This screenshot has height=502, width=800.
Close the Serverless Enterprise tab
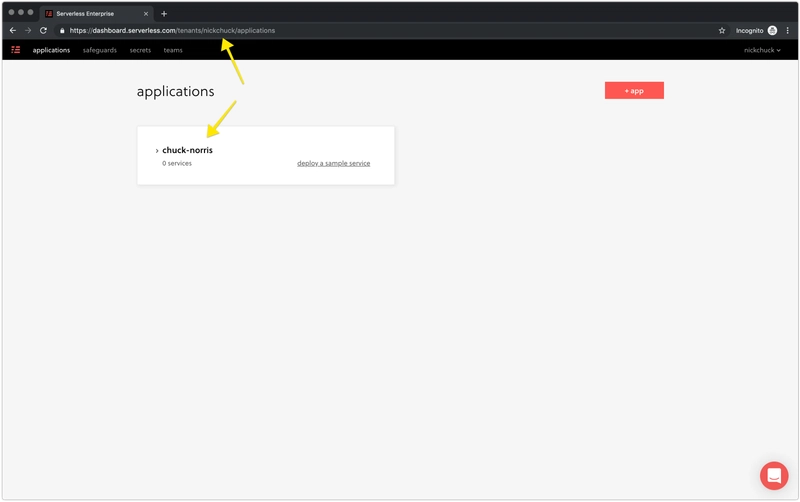point(146,14)
